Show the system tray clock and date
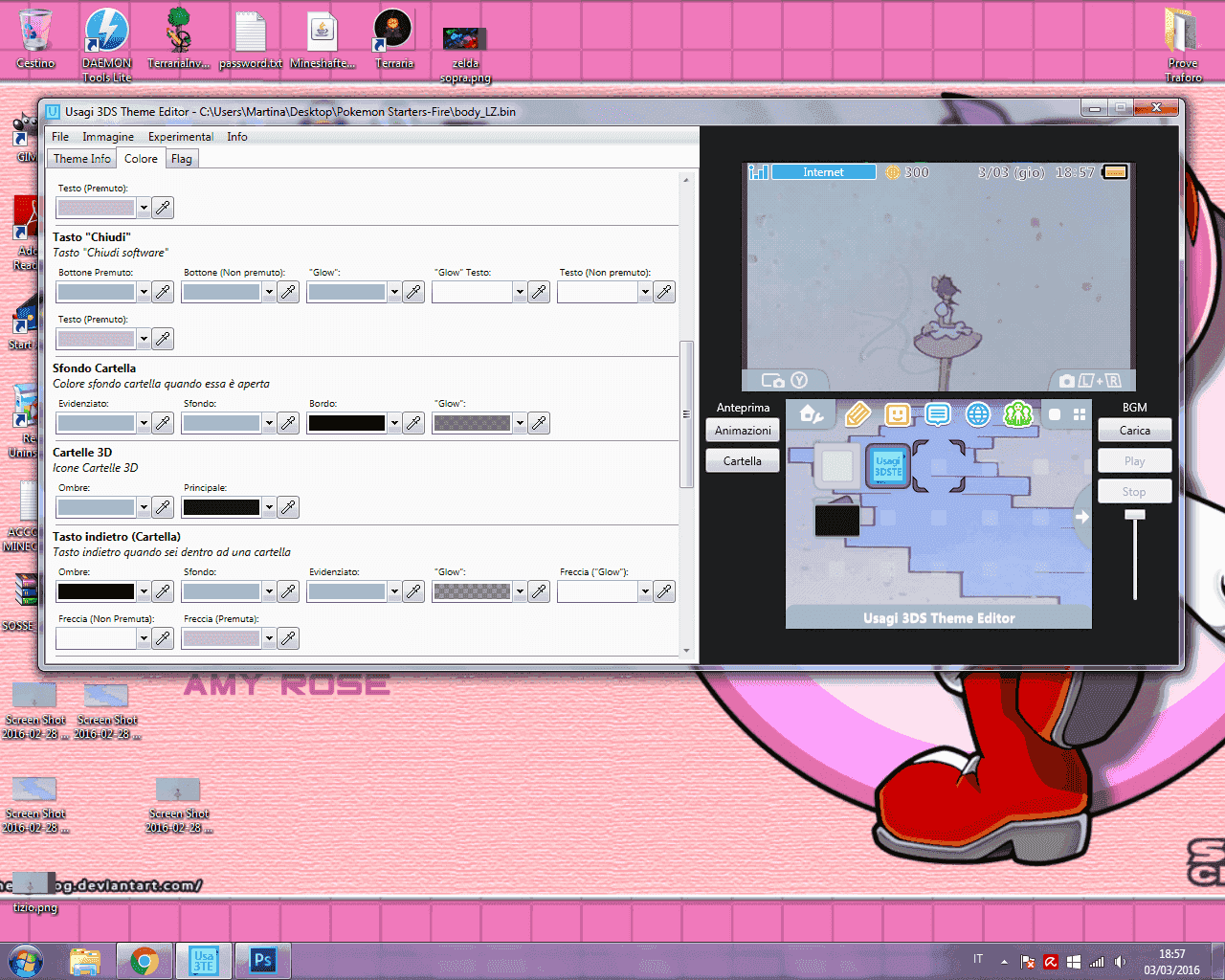 click(x=1171, y=962)
